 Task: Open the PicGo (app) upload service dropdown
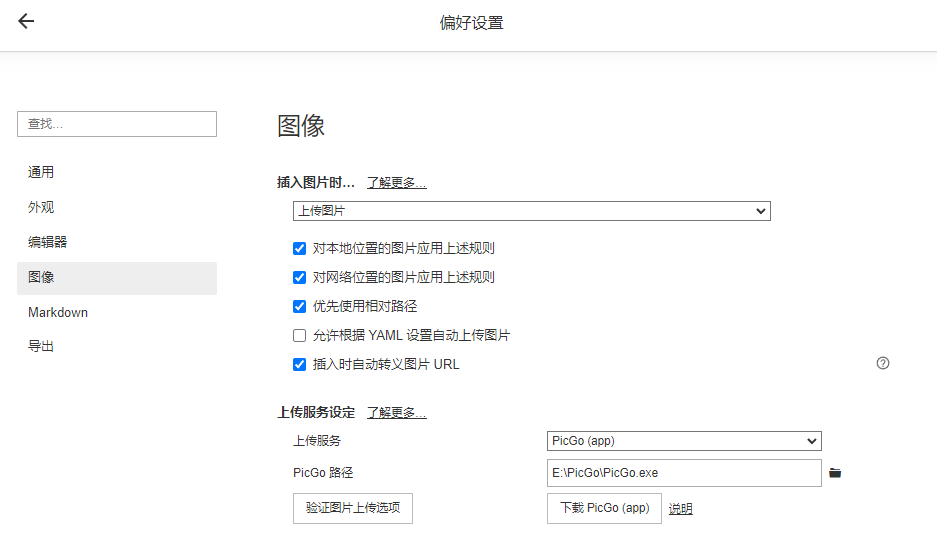tap(684, 441)
